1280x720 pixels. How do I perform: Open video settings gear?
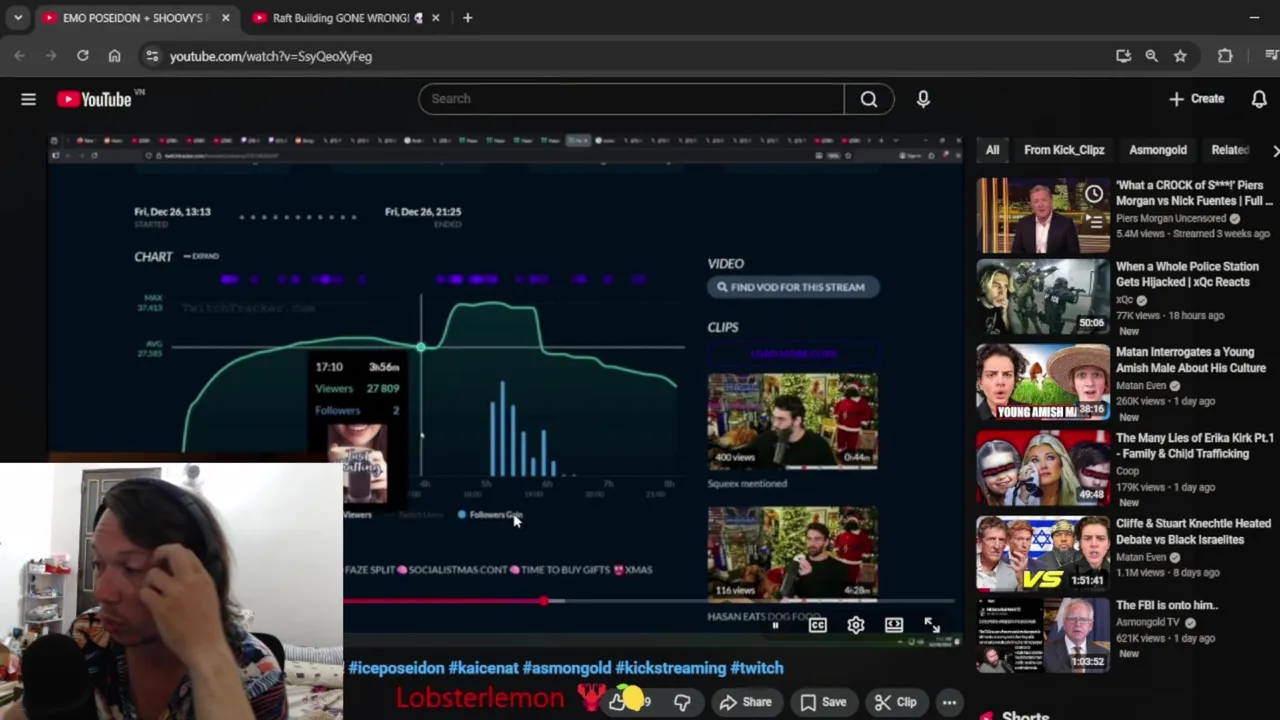(x=856, y=625)
